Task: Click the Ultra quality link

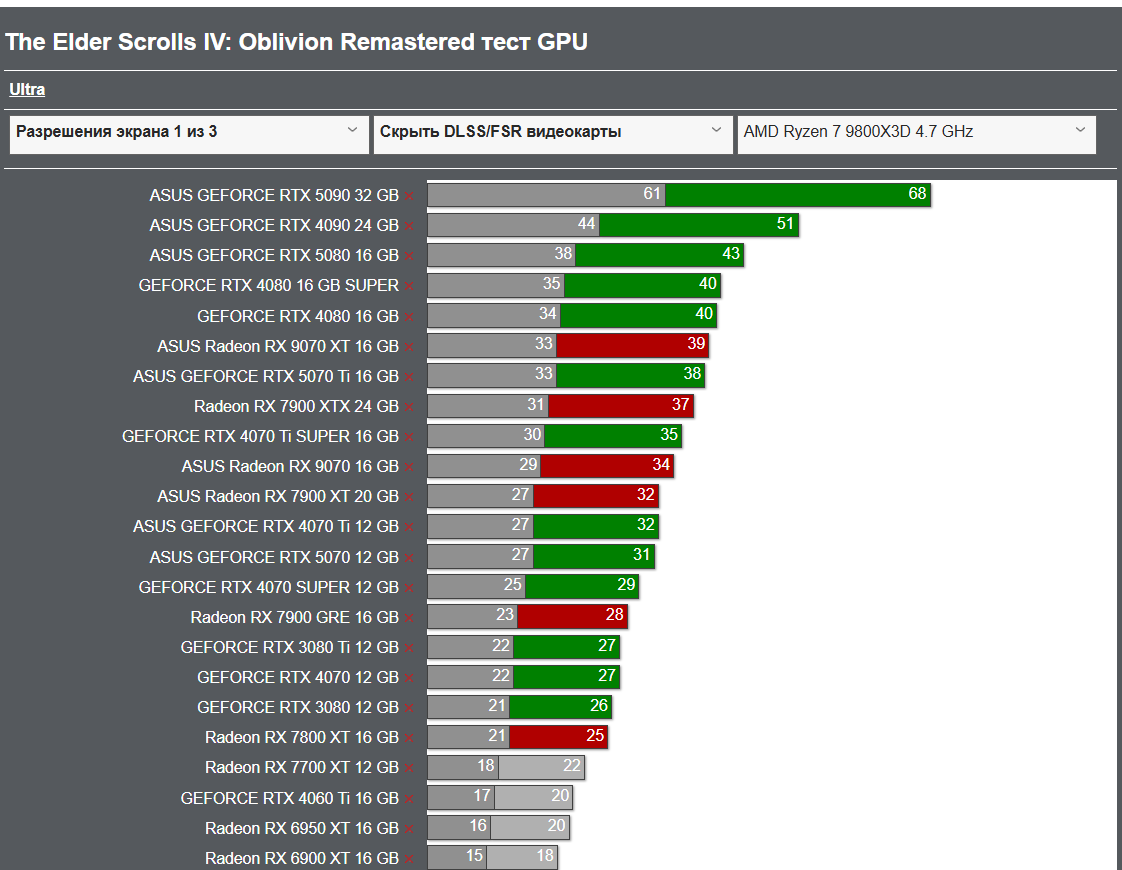Action: (x=27, y=89)
